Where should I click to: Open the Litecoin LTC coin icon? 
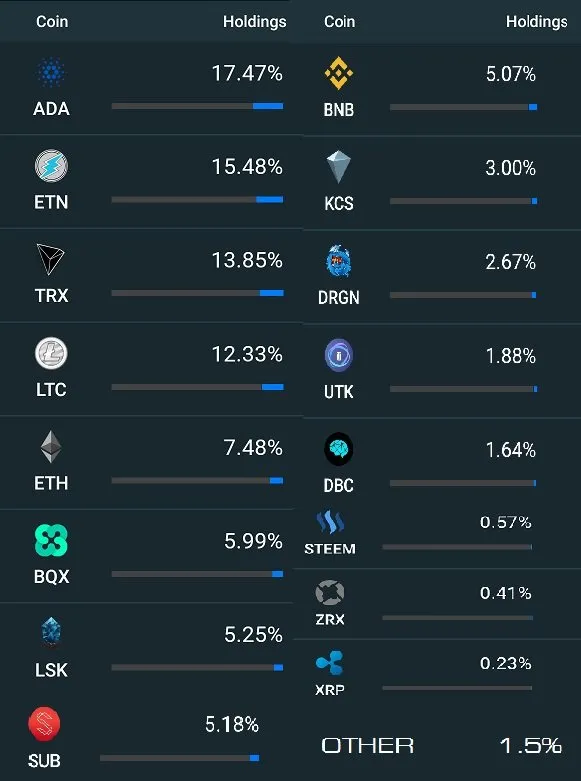tap(51, 353)
